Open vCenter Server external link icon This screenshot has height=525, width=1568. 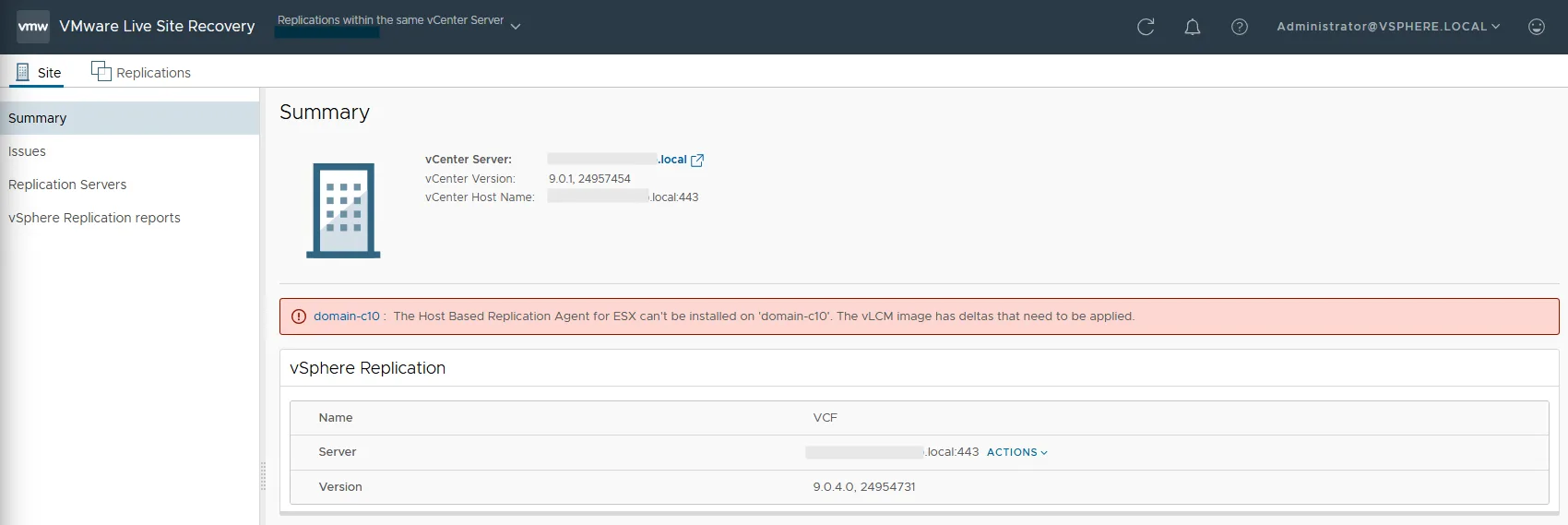click(x=697, y=160)
